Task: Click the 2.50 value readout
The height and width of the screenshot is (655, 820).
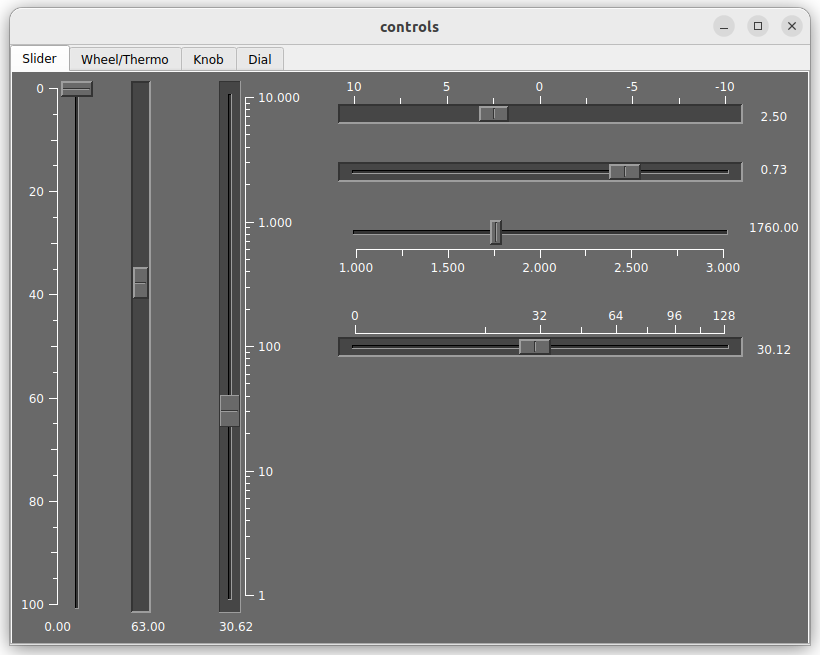Action: pyautogui.click(x=773, y=117)
